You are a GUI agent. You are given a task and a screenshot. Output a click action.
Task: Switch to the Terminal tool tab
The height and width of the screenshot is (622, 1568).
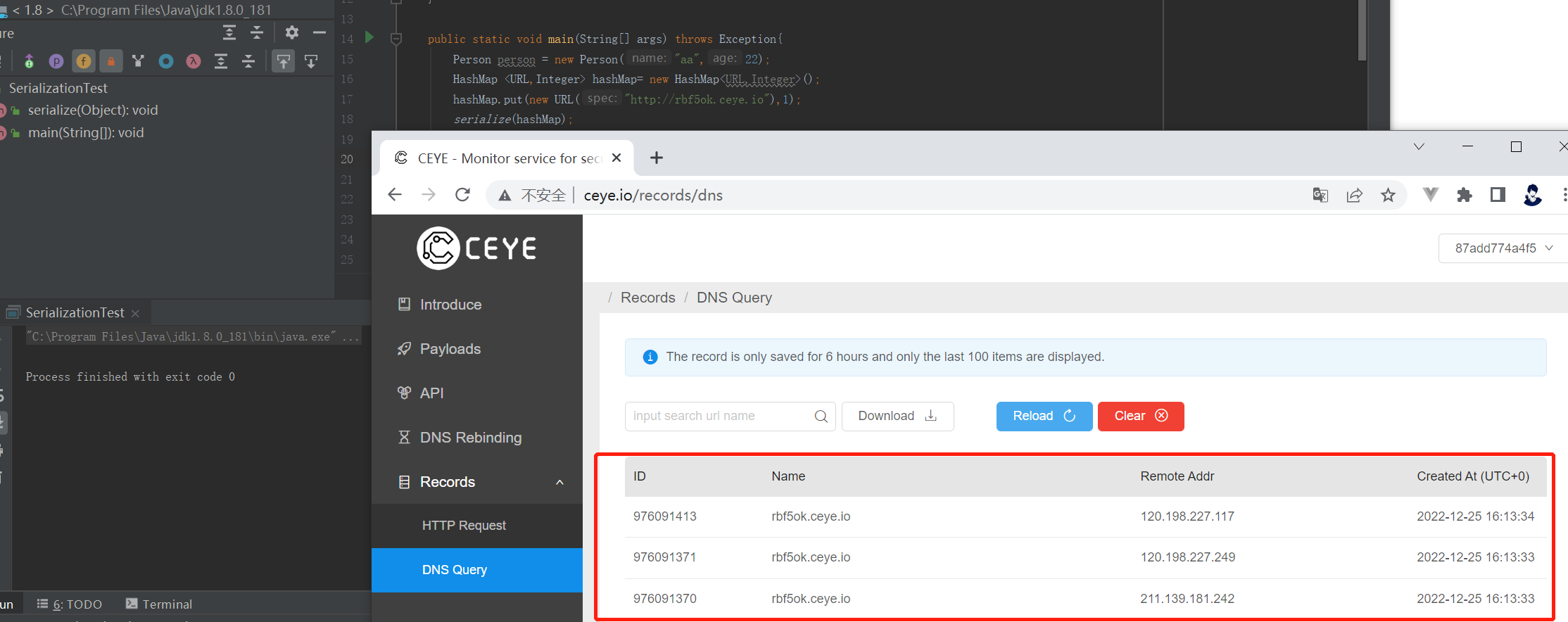159,604
